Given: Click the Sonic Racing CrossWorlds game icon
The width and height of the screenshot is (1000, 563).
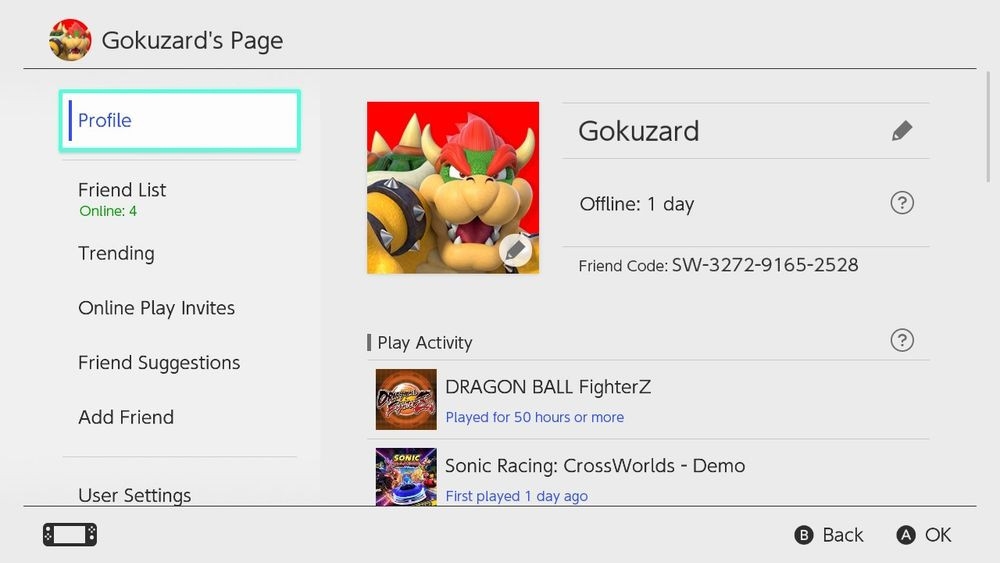Looking at the screenshot, I should tap(406, 477).
